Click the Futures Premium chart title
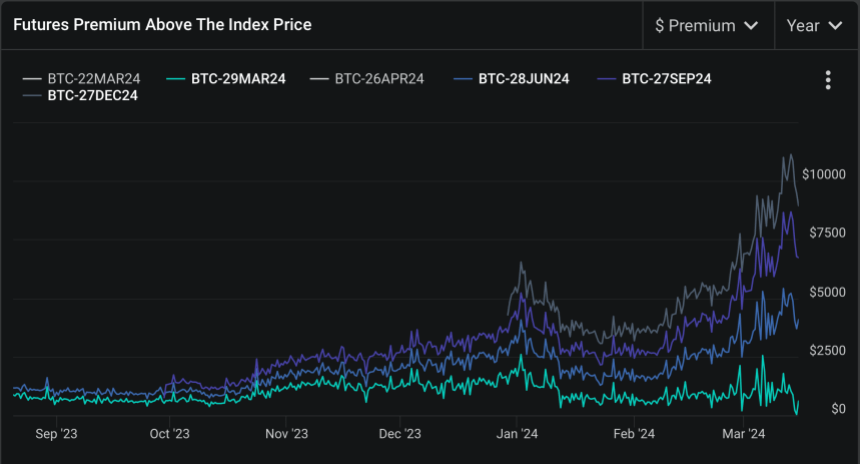Viewport: 860px width, 464px height. [162, 25]
